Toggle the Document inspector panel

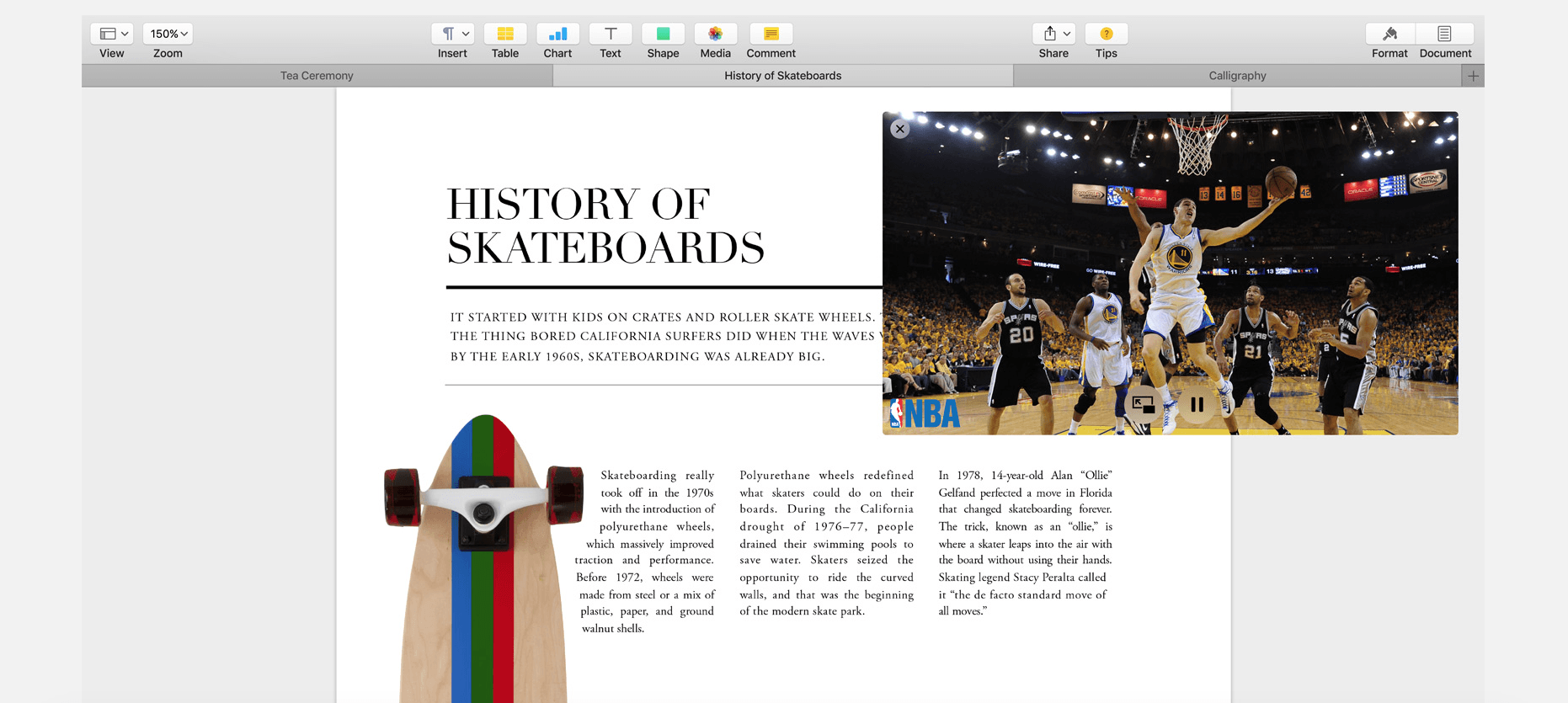tap(1445, 35)
